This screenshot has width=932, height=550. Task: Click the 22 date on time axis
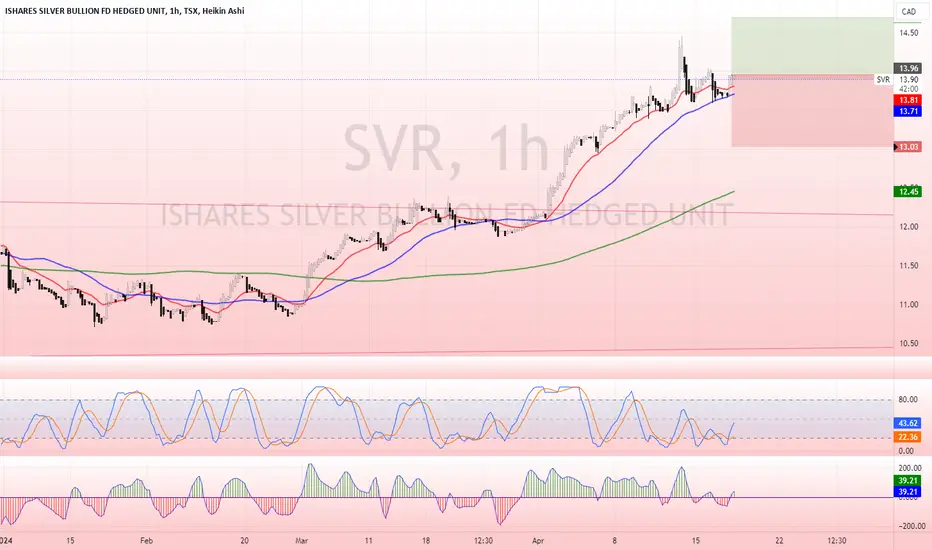point(779,541)
